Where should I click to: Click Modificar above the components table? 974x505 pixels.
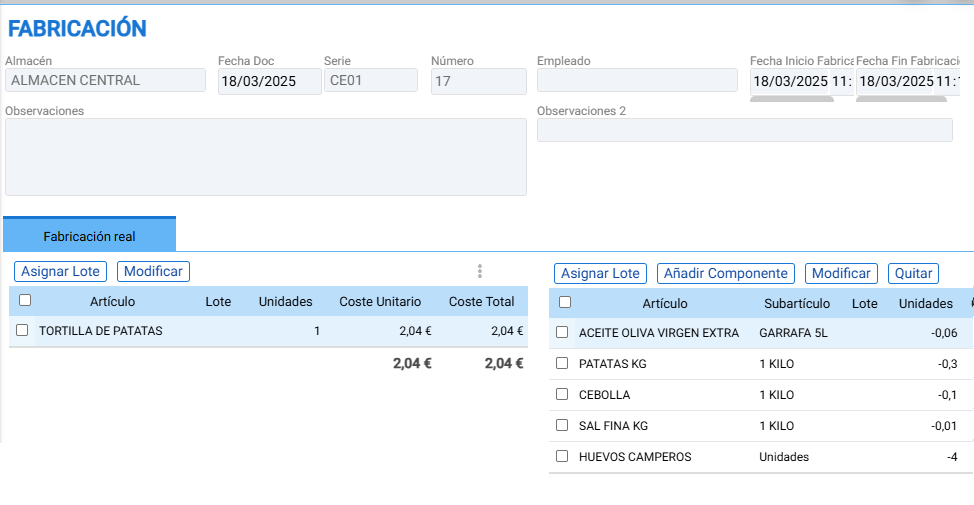(x=841, y=273)
